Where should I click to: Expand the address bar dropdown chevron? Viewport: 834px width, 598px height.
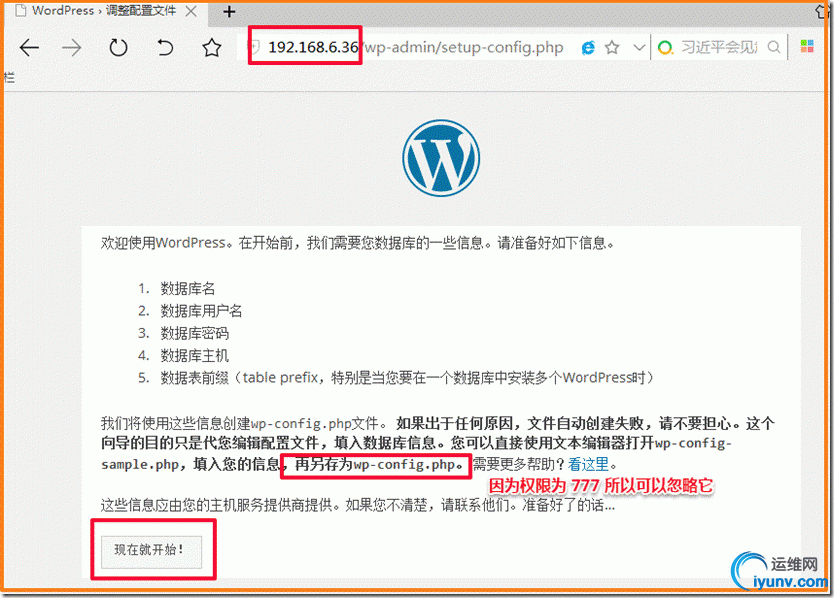[x=639, y=48]
